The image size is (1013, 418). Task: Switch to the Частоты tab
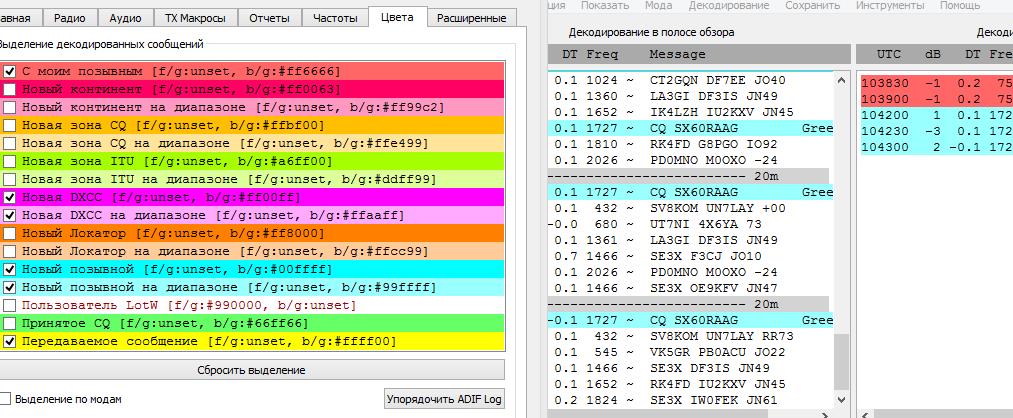334,17
